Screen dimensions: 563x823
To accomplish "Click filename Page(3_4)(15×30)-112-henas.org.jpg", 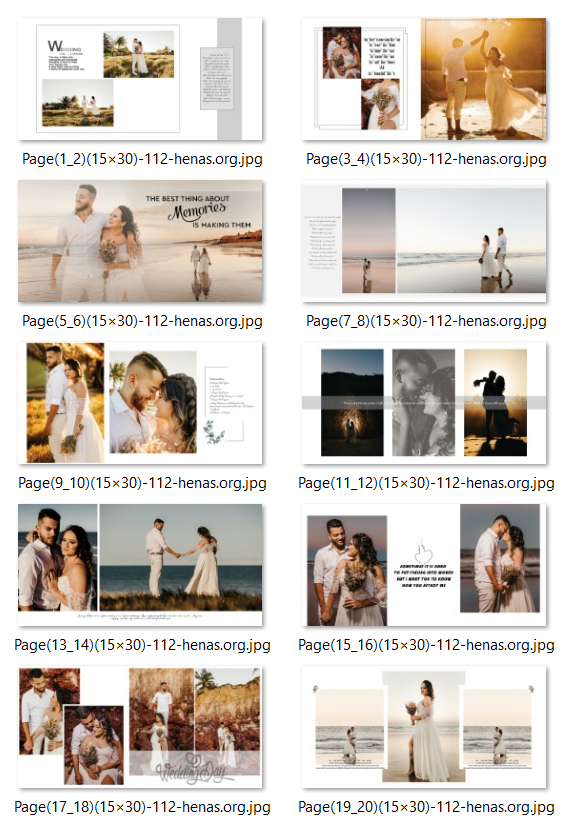I will click(426, 159).
